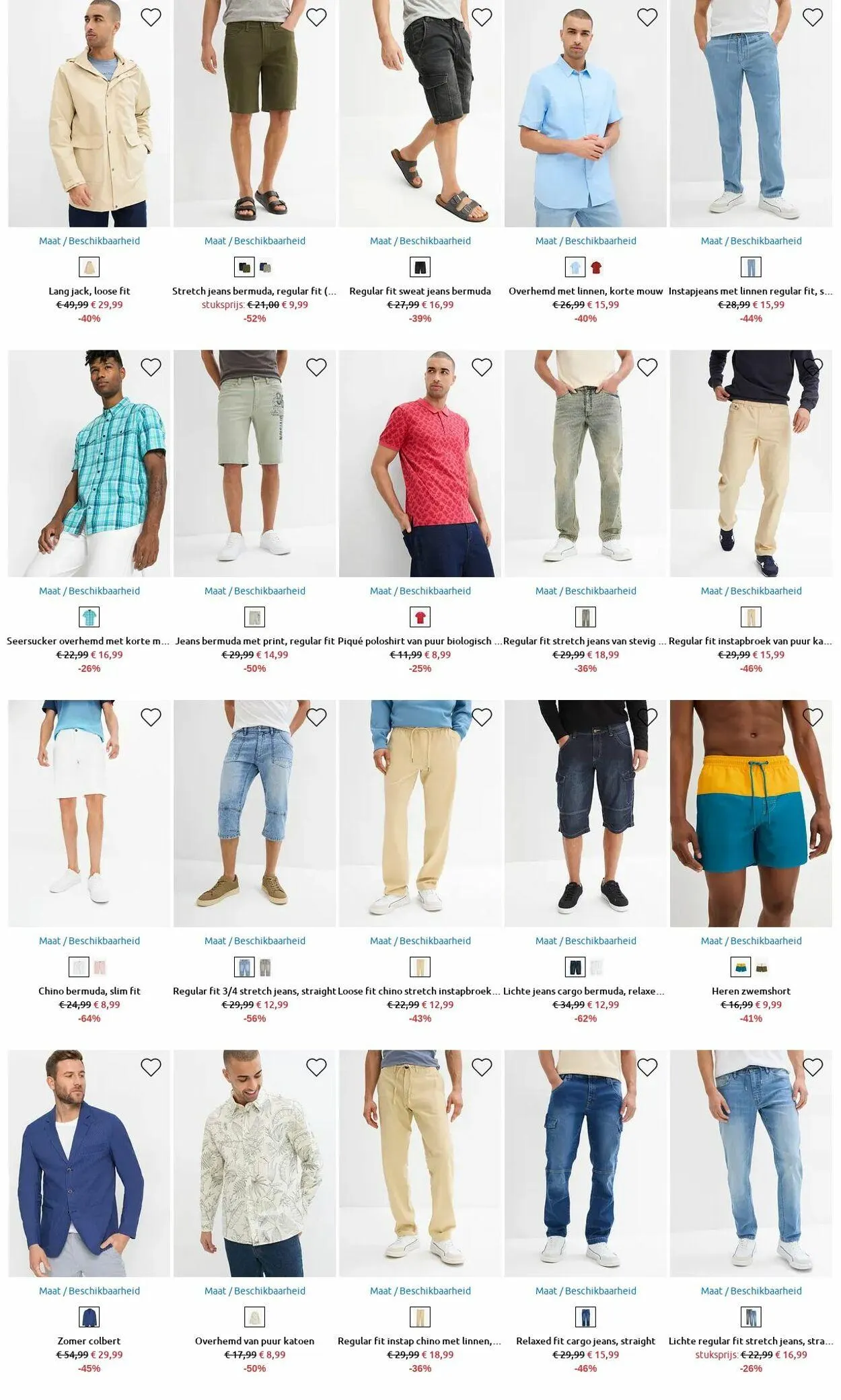Toggle heart on Overhemd van puur katoen
The height and width of the screenshot is (1400, 841).
316,1067
